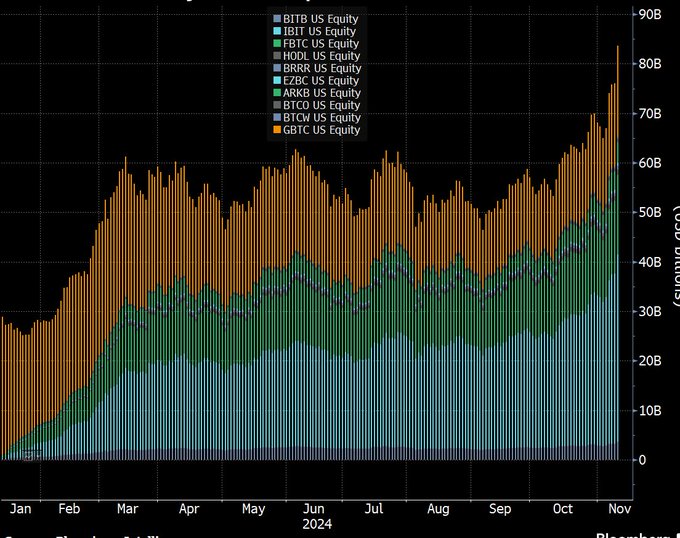Click the Aug x-axis label
680x538 pixels.
pos(438,509)
